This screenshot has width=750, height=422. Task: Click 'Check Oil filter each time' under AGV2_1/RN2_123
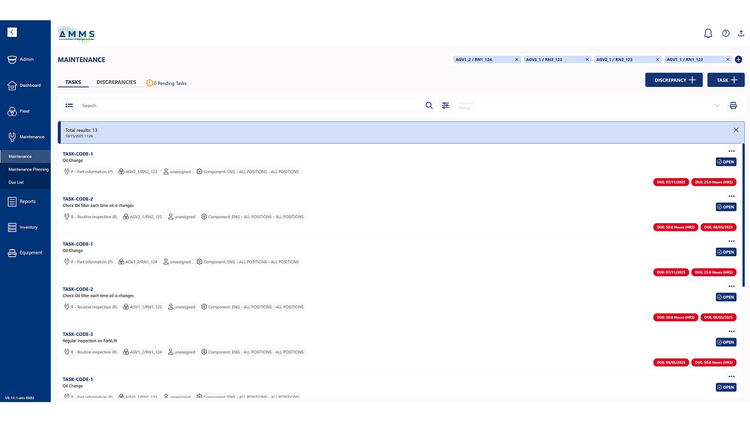click(98, 205)
